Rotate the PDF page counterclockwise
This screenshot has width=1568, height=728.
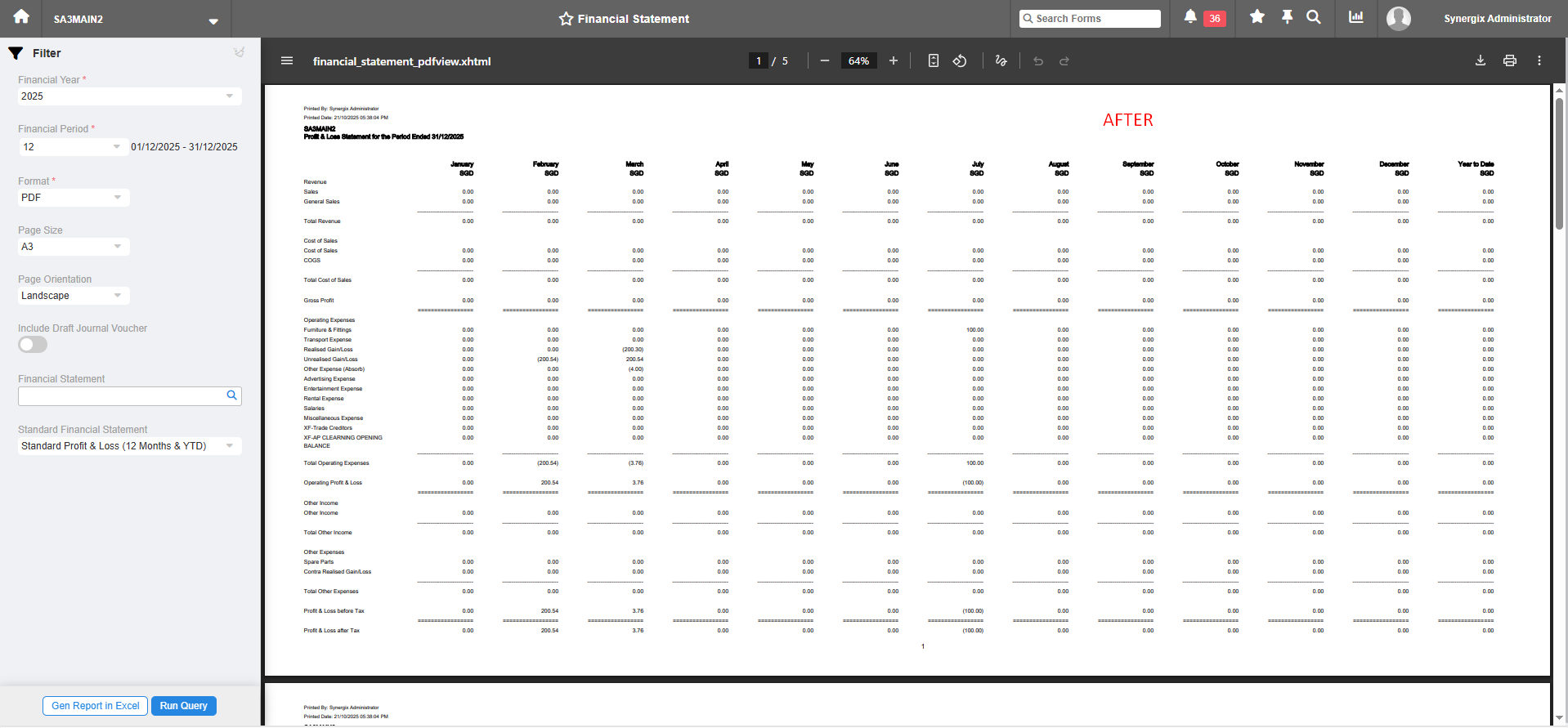point(960,61)
